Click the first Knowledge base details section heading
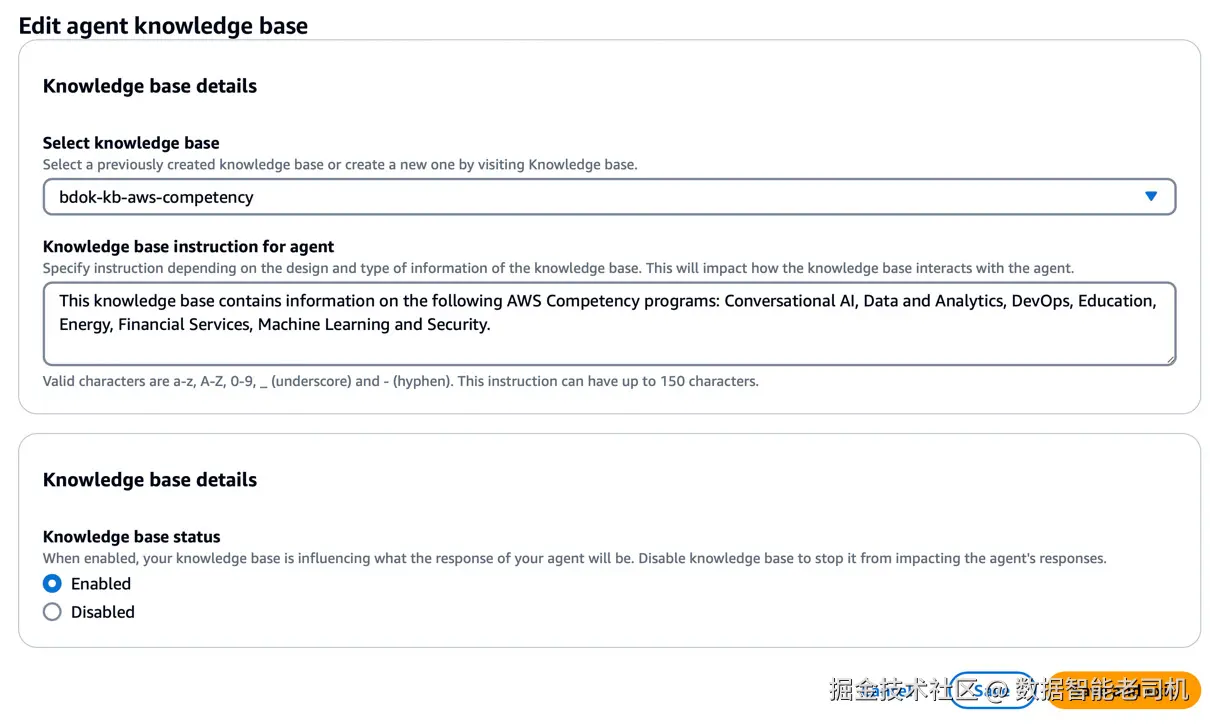Screen dimensions: 1210x724 coord(150,86)
